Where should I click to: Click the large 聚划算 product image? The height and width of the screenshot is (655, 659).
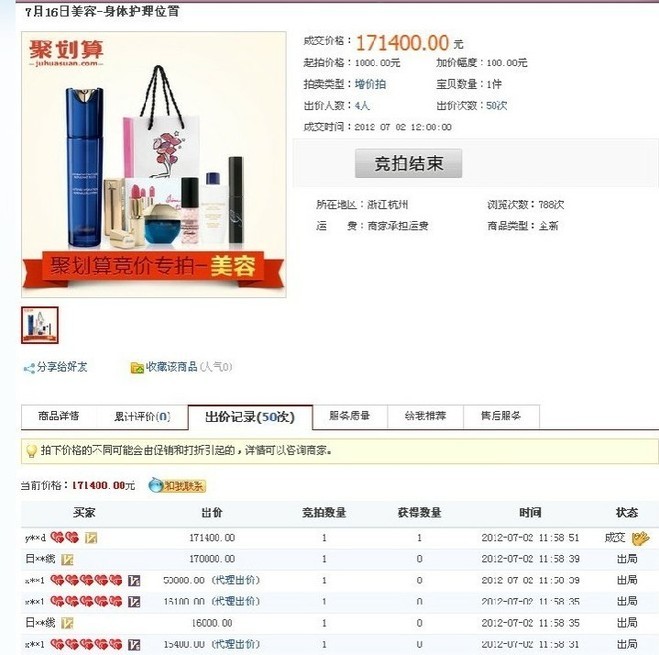[x=154, y=164]
